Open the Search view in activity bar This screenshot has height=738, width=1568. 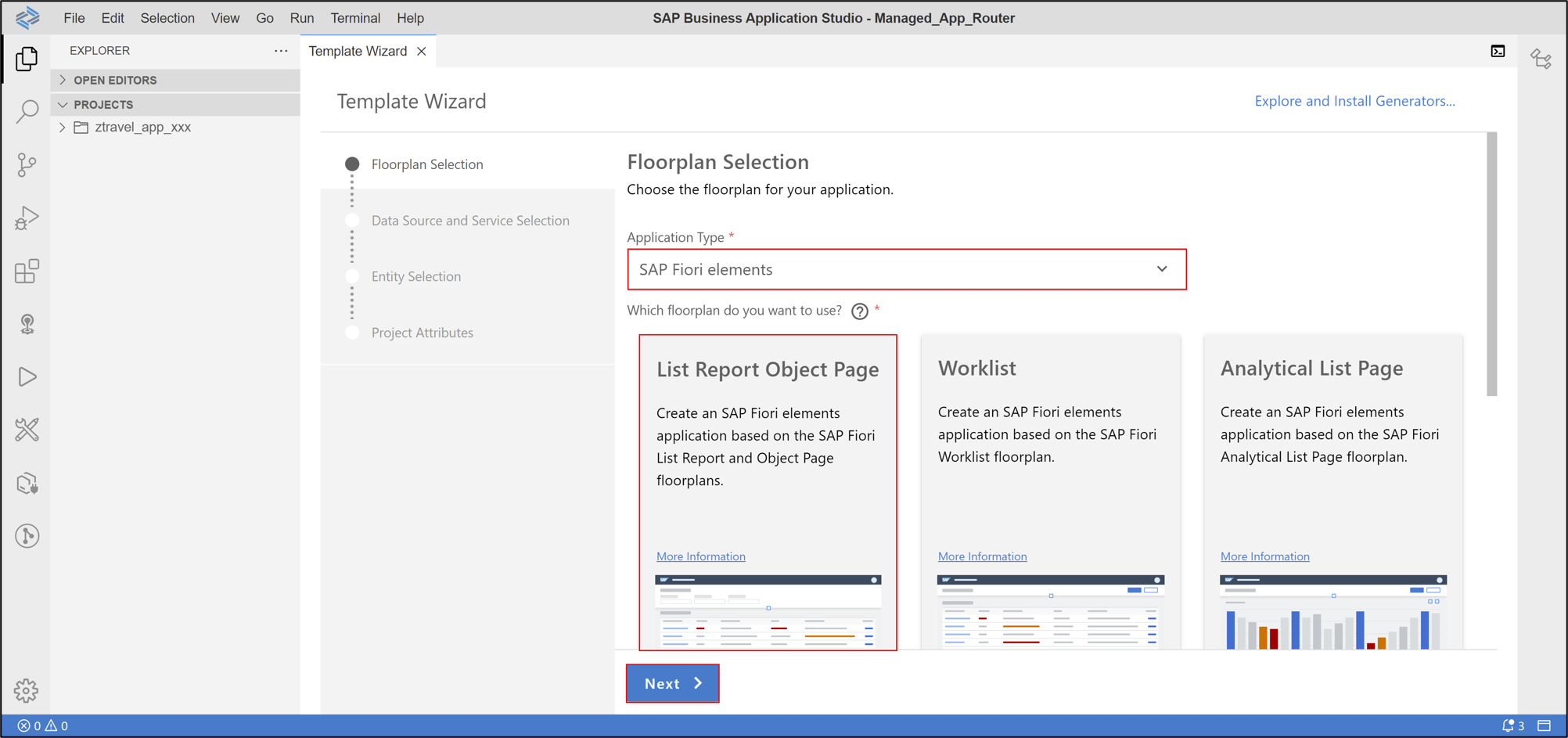tap(27, 111)
